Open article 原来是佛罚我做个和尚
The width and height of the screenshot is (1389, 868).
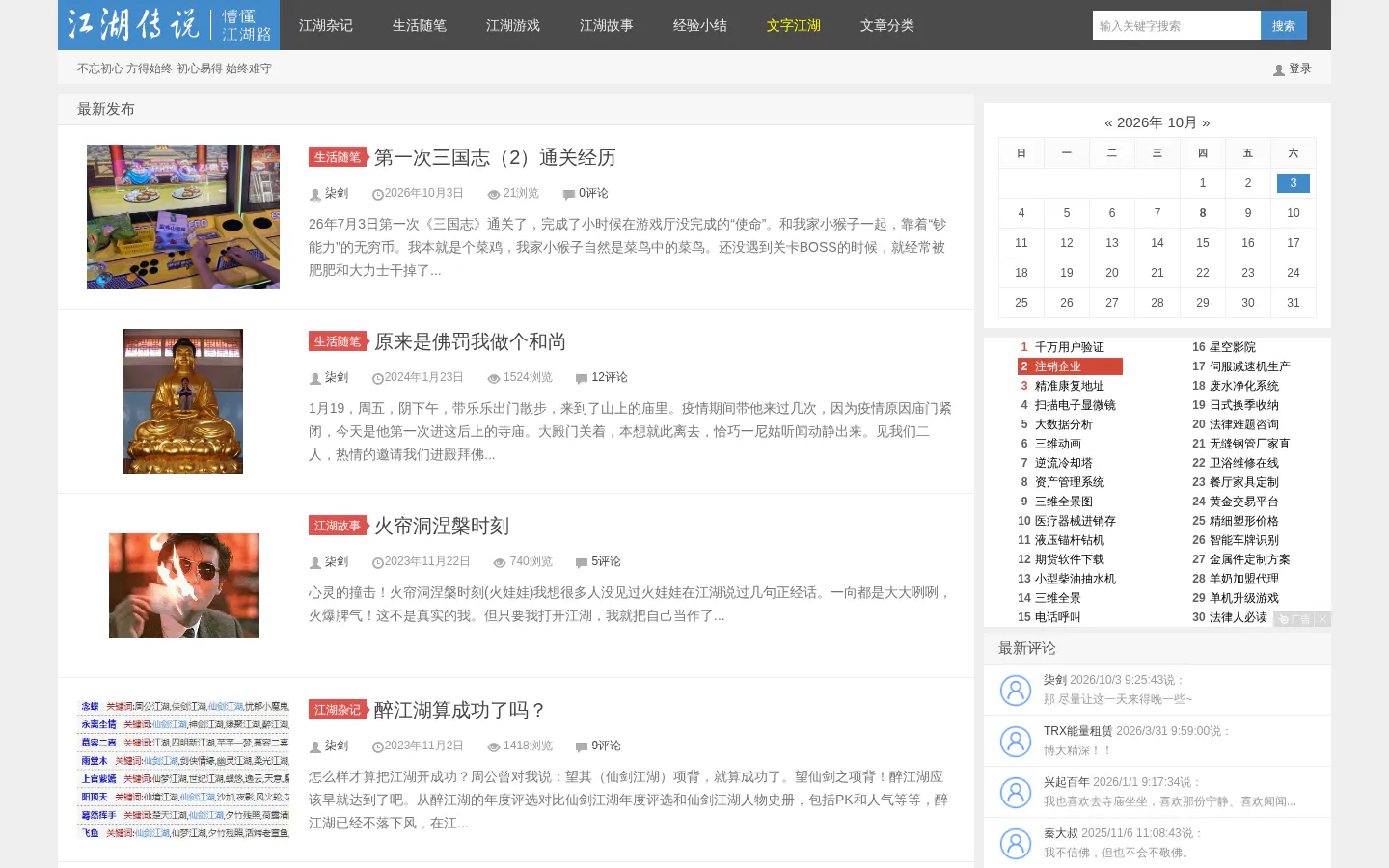(x=470, y=341)
